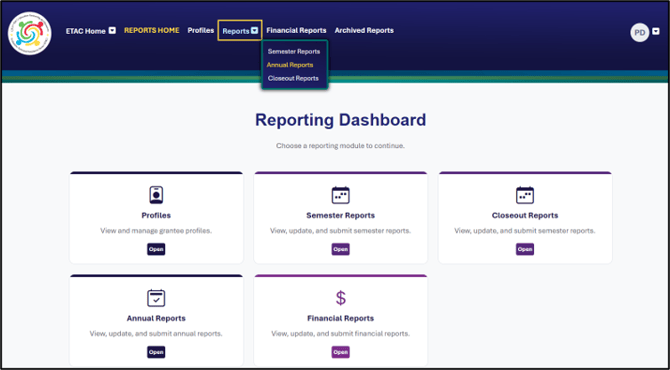Open the Profiles module
670x370 pixels.
[x=156, y=250]
